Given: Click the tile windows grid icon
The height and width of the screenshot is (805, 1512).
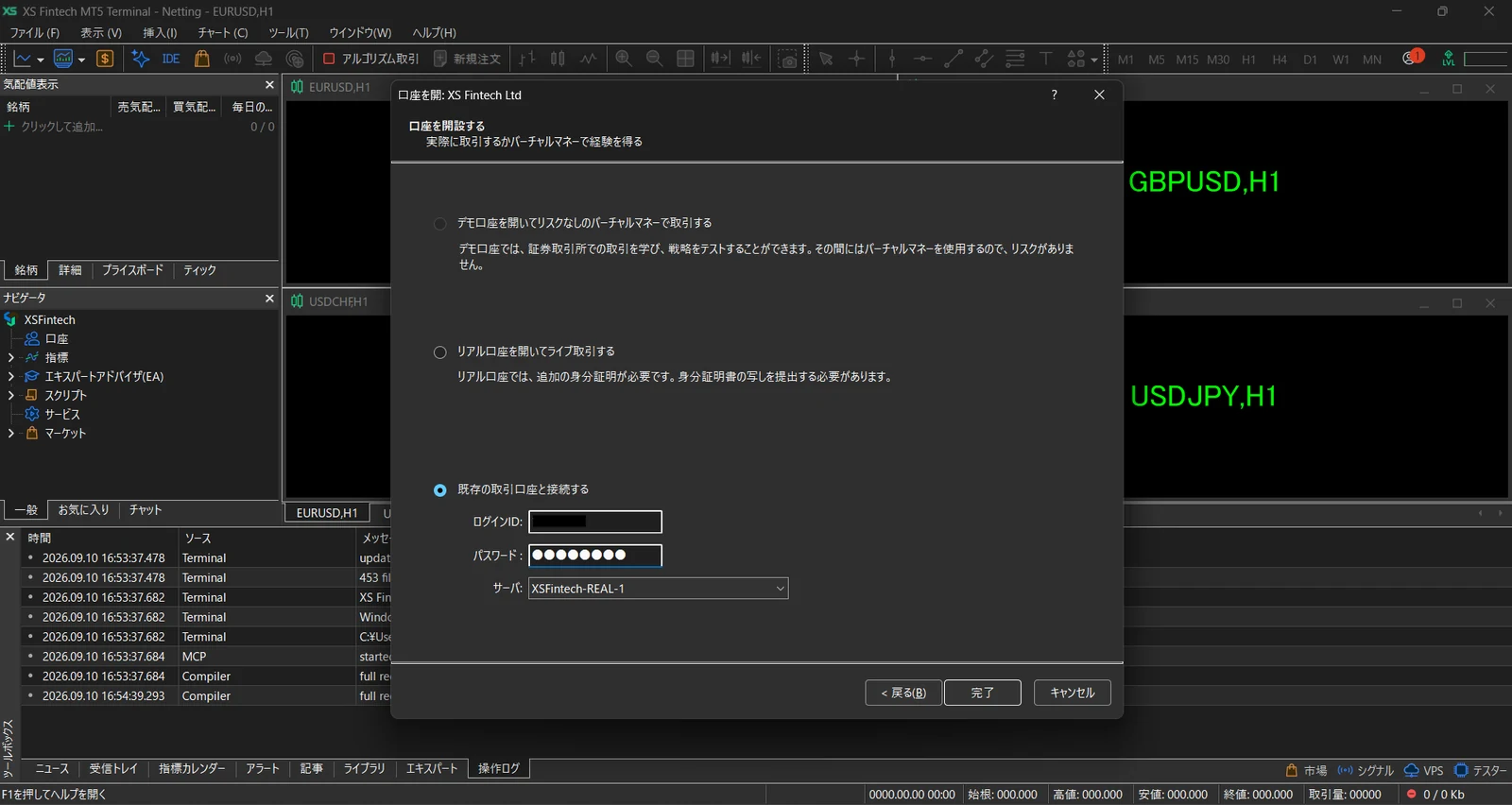Looking at the screenshot, I should pos(686,59).
